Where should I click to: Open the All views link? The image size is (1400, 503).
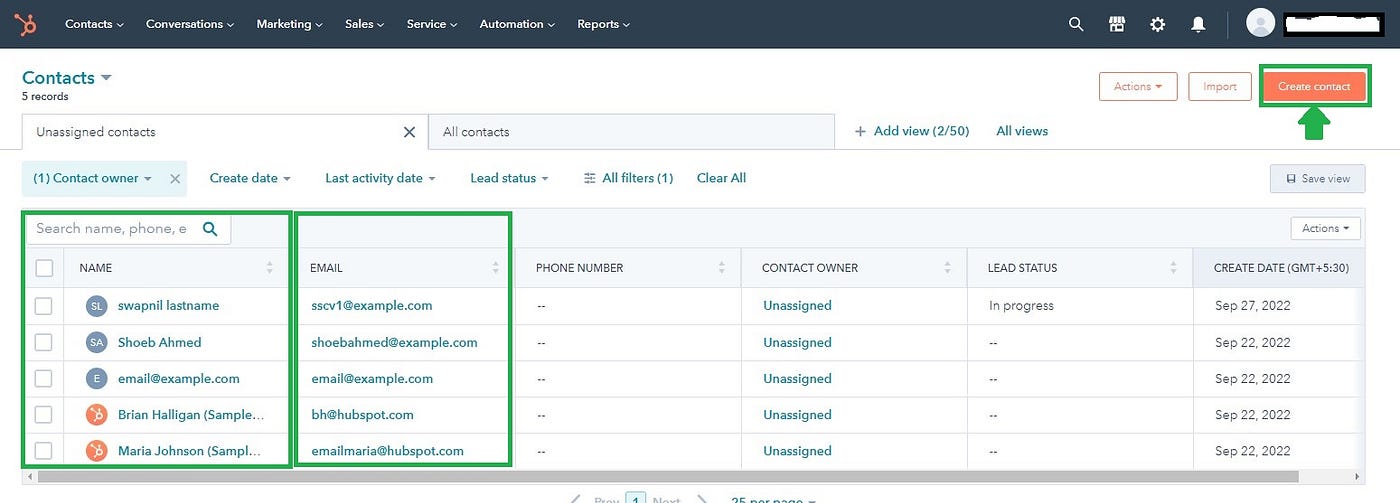click(x=1022, y=131)
